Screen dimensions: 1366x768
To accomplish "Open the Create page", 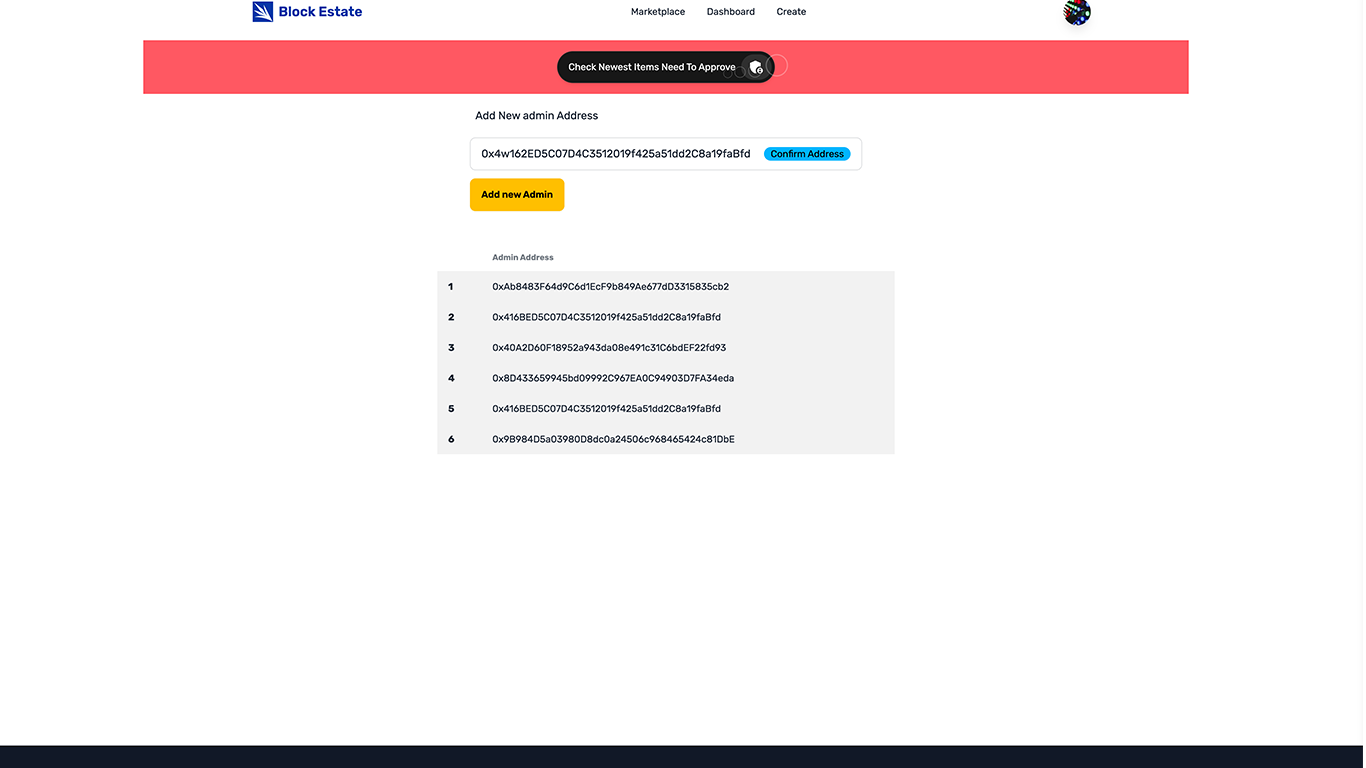I will click(791, 12).
